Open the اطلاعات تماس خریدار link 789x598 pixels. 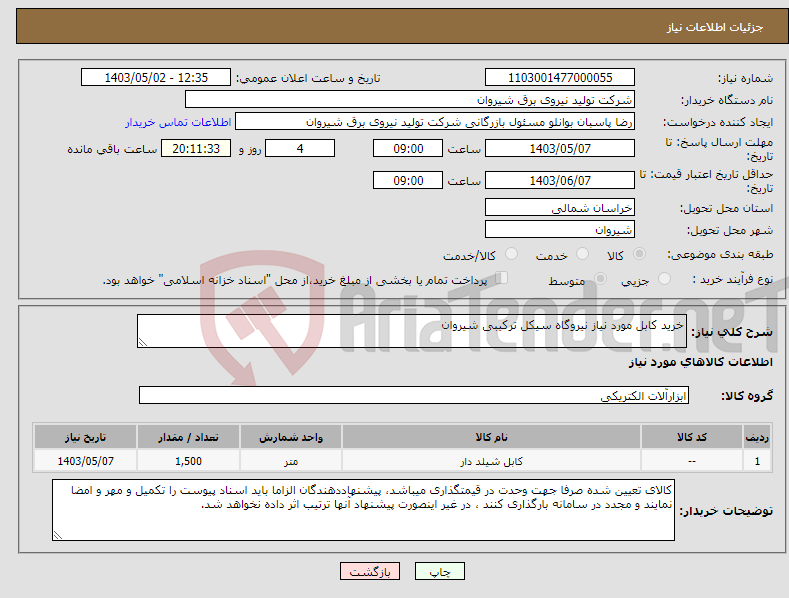click(x=178, y=122)
